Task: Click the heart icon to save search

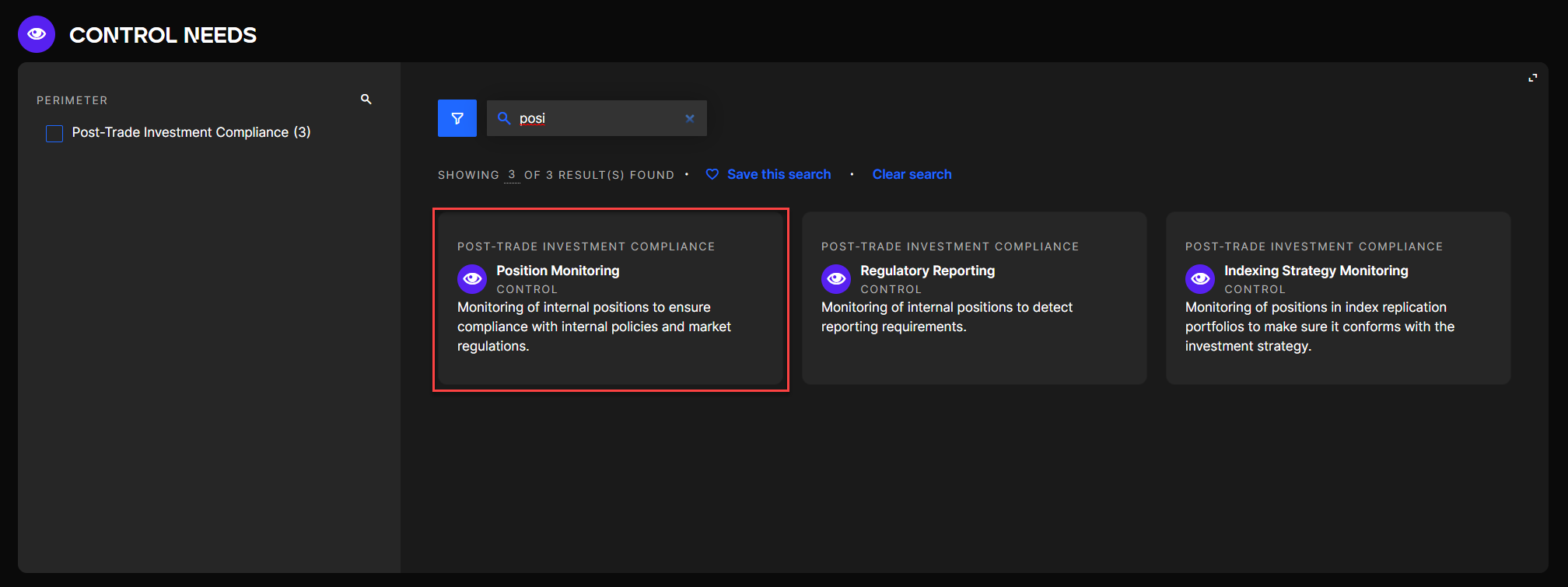Action: 712,174
